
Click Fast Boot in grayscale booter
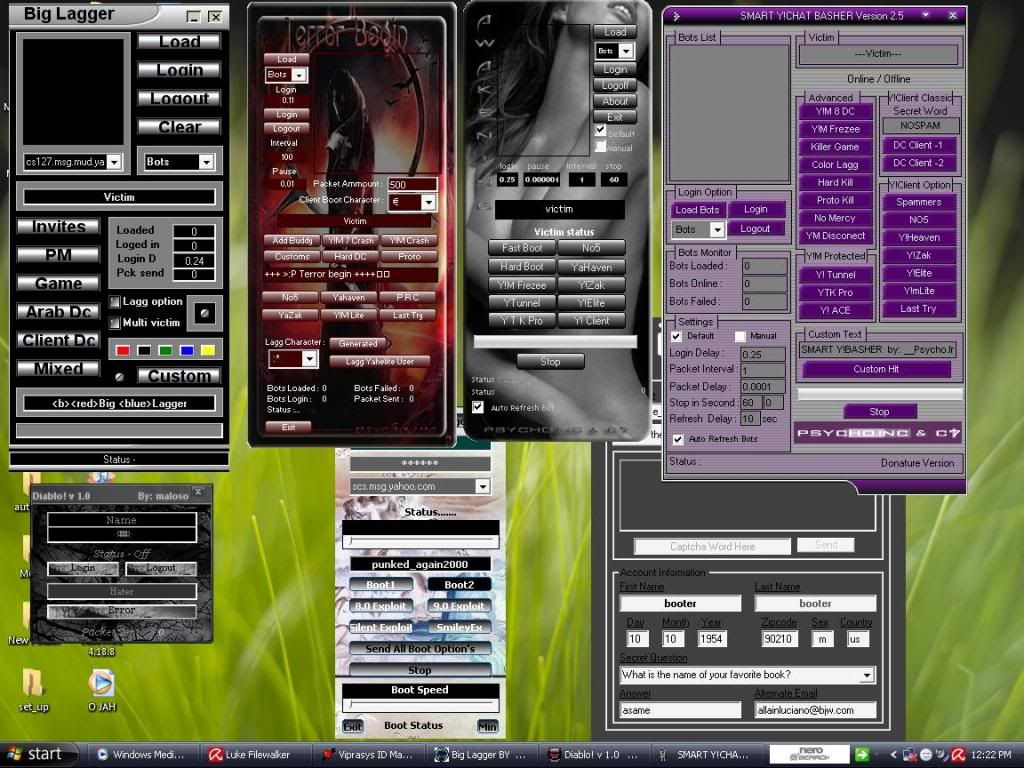click(522, 248)
